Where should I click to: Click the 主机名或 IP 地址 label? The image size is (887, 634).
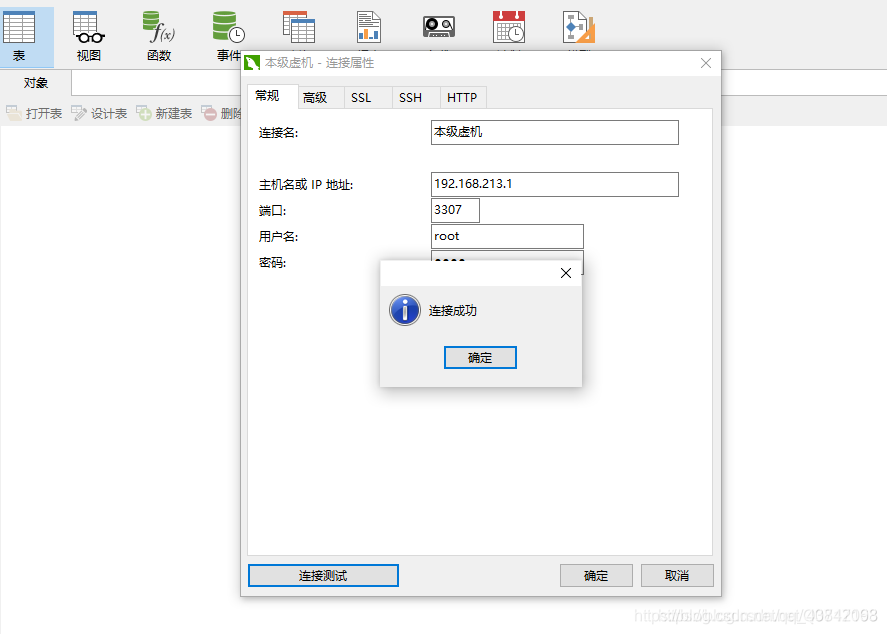click(306, 185)
